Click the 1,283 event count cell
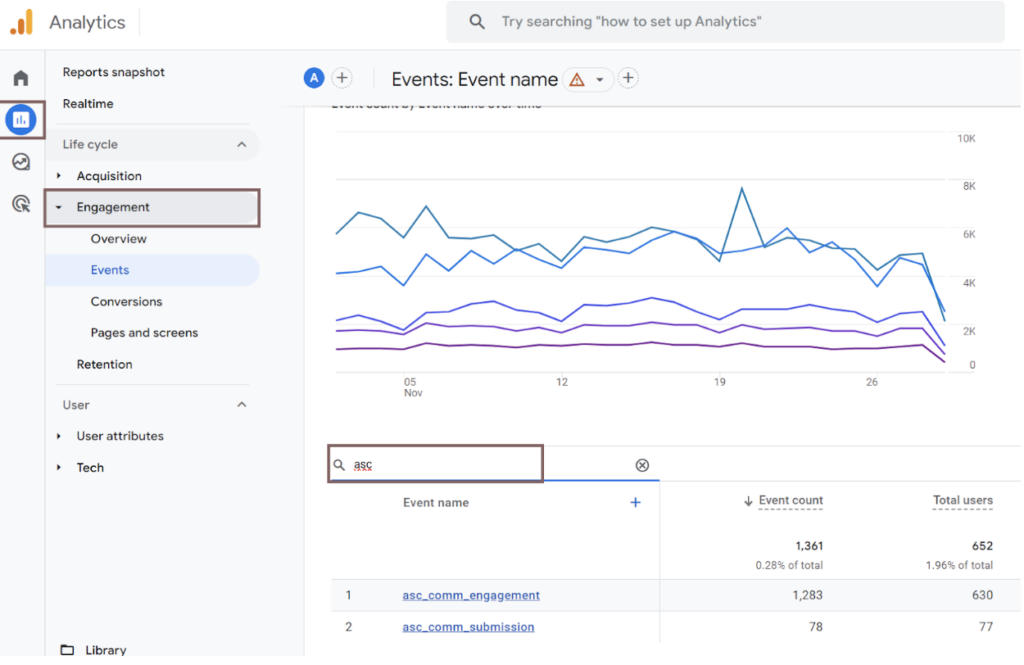Image resolution: width=1024 pixels, height=665 pixels. 807,595
